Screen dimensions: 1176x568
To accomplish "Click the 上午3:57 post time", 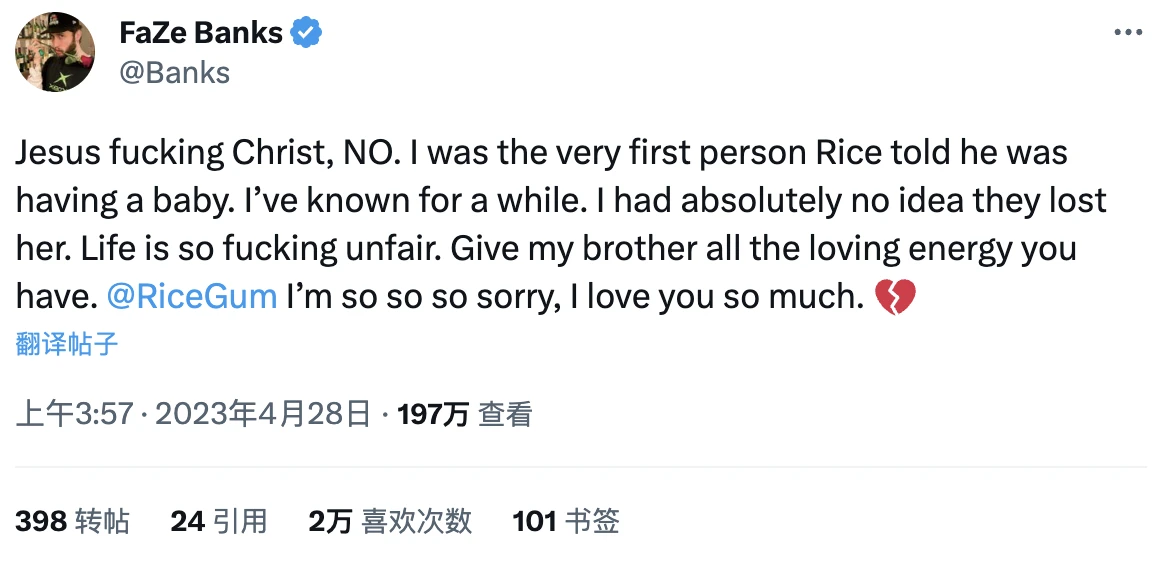I will pyautogui.click(x=75, y=414).
